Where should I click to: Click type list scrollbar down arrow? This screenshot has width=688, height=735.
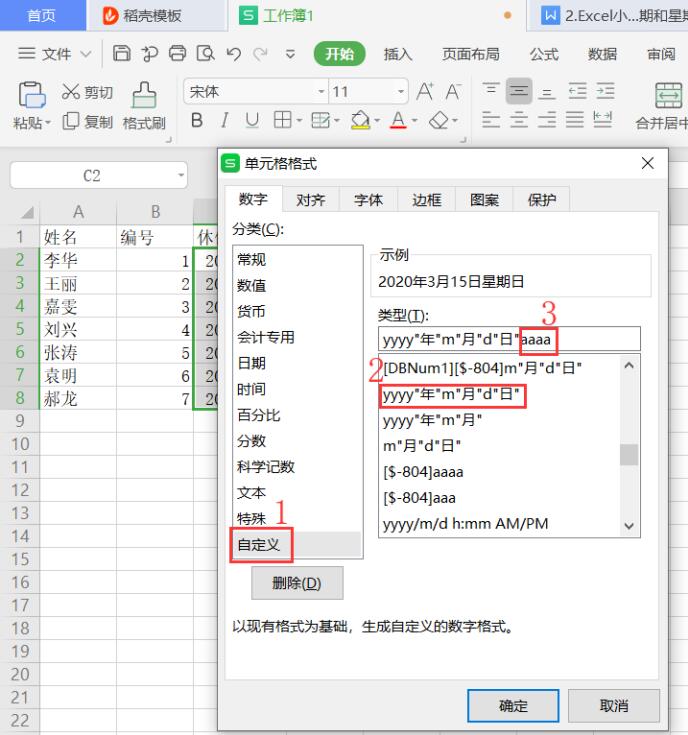click(629, 526)
